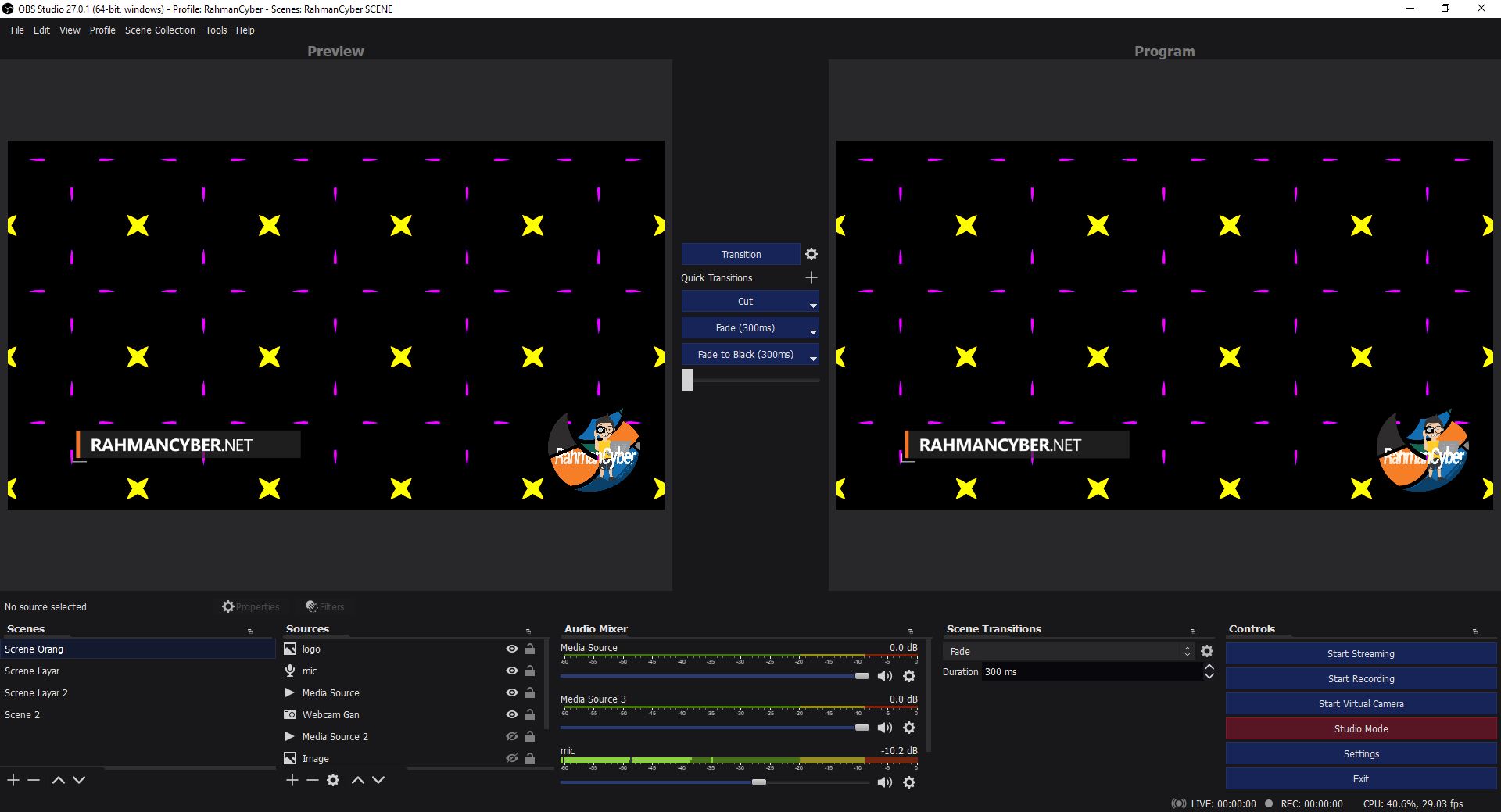This screenshot has height=812, width=1501.
Task: Click Start Recording button
Action: pyautogui.click(x=1361, y=678)
